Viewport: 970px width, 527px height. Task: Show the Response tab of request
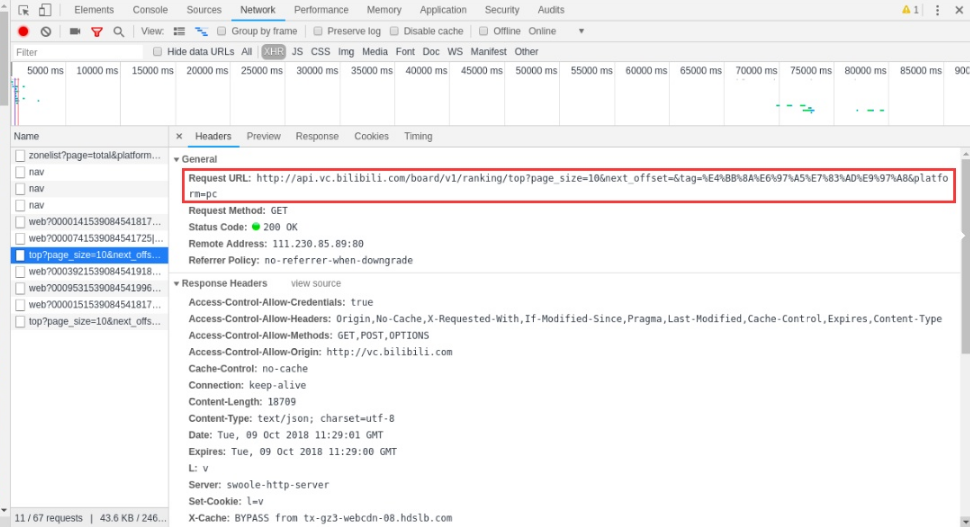coord(317,136)
